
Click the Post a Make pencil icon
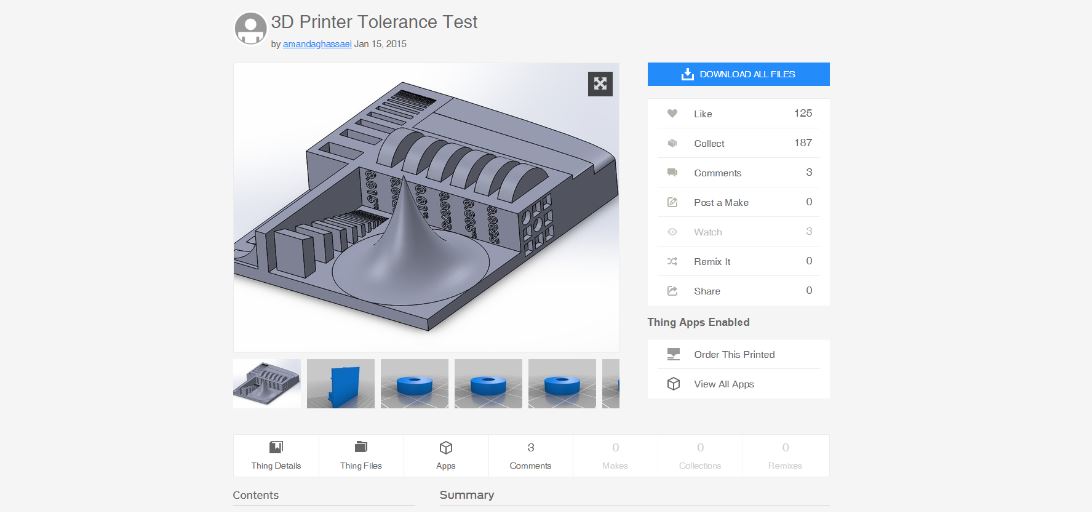click(x=672, y=203)
